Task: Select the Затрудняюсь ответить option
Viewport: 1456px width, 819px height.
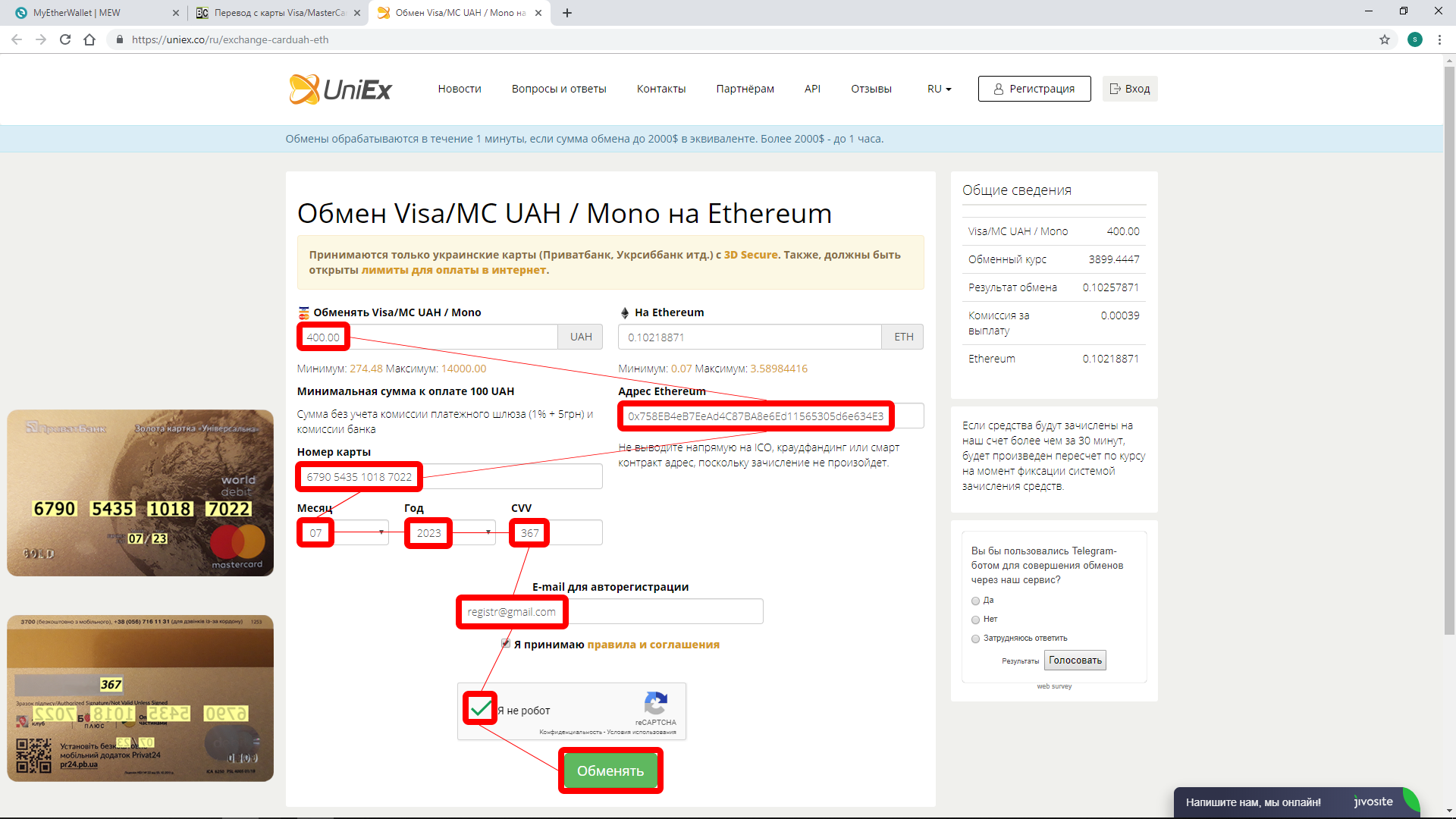Action: pos(975,639)
